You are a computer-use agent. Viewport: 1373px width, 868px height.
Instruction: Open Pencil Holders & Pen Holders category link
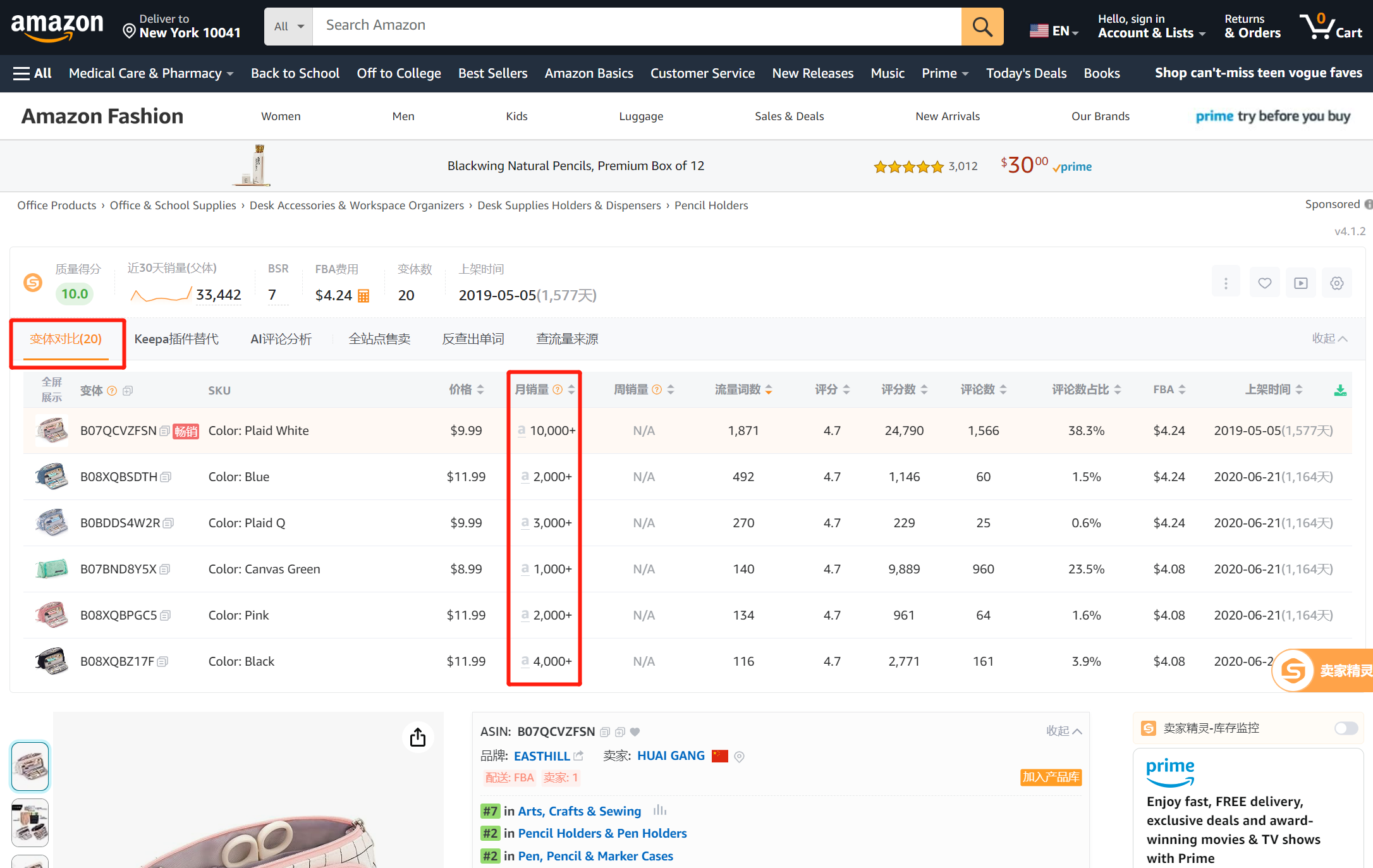pos(602,833)
